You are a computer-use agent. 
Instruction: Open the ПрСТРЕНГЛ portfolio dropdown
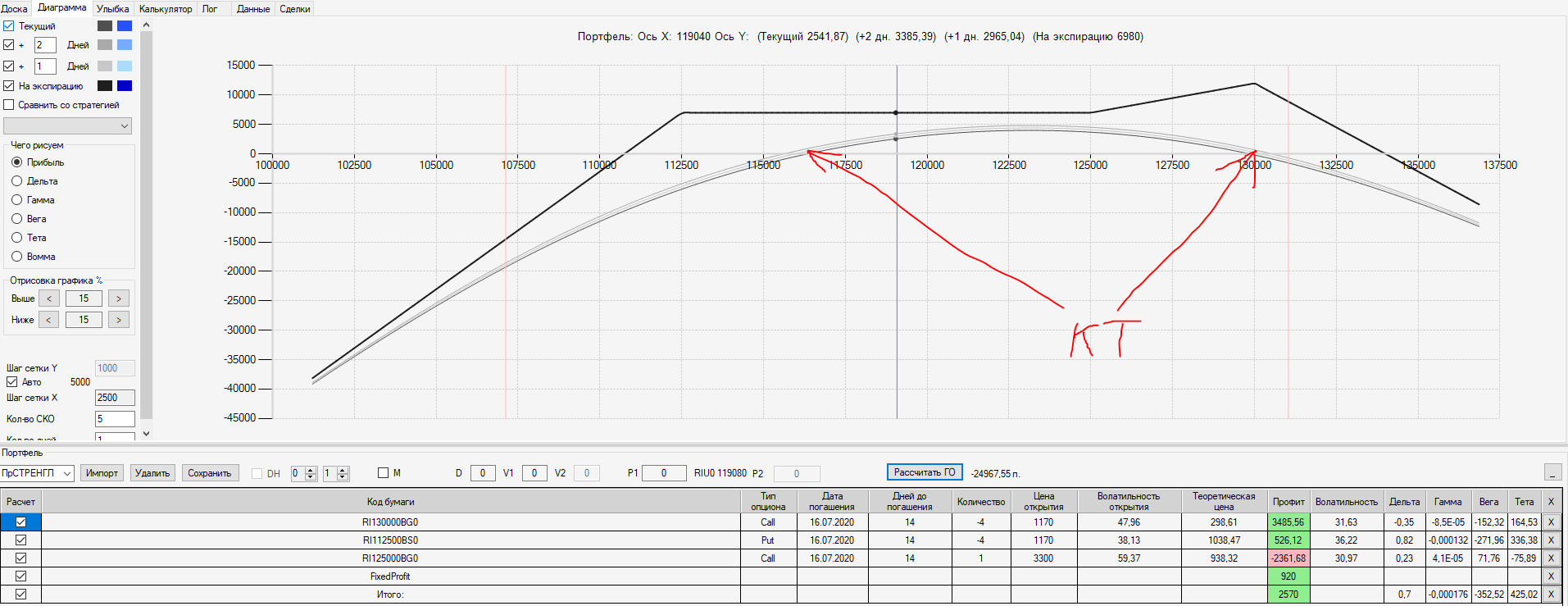pos(37,473)
